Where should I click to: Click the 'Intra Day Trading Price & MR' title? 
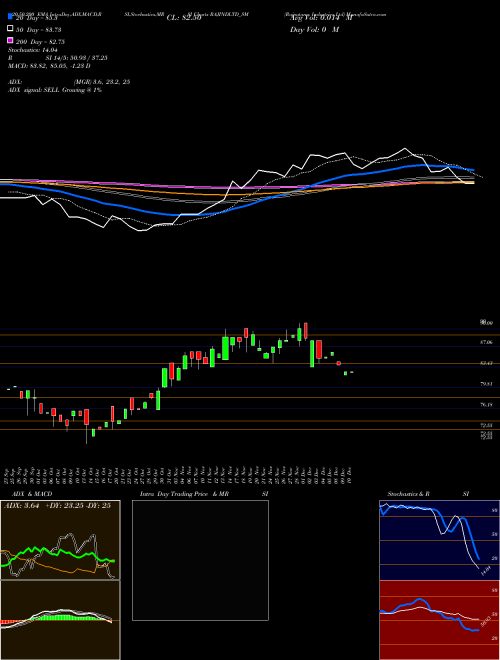(184, 494)
